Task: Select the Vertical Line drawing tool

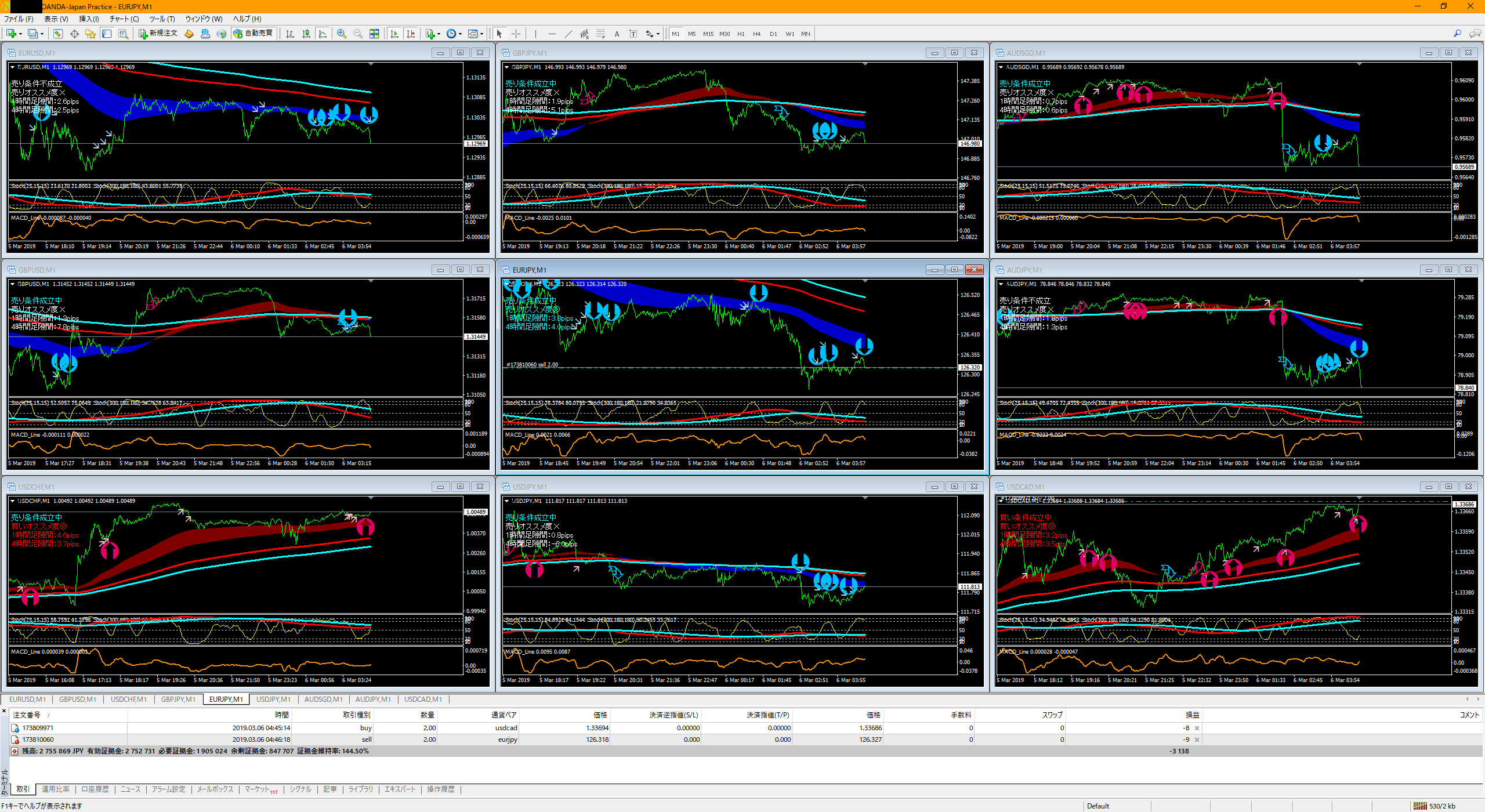Action: pyautogui.click(x=535, y=34)
